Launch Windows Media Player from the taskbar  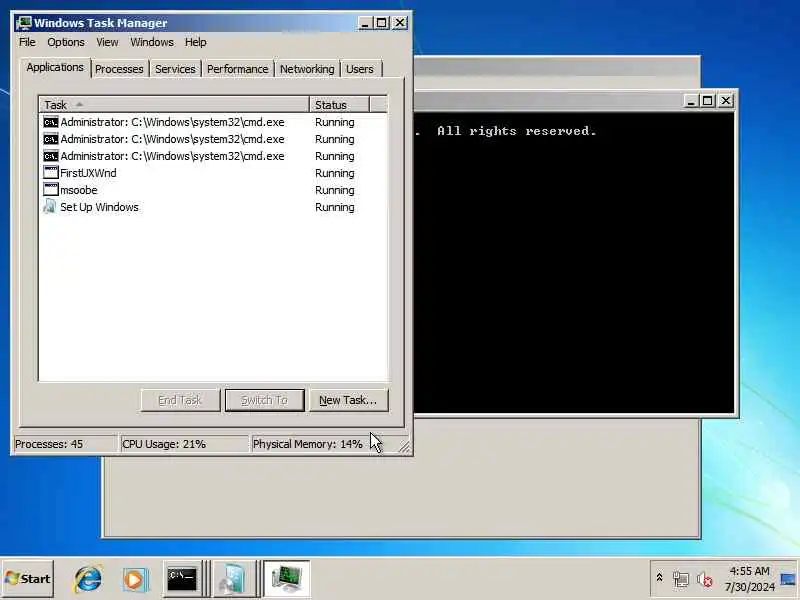(x=135, y=580)
